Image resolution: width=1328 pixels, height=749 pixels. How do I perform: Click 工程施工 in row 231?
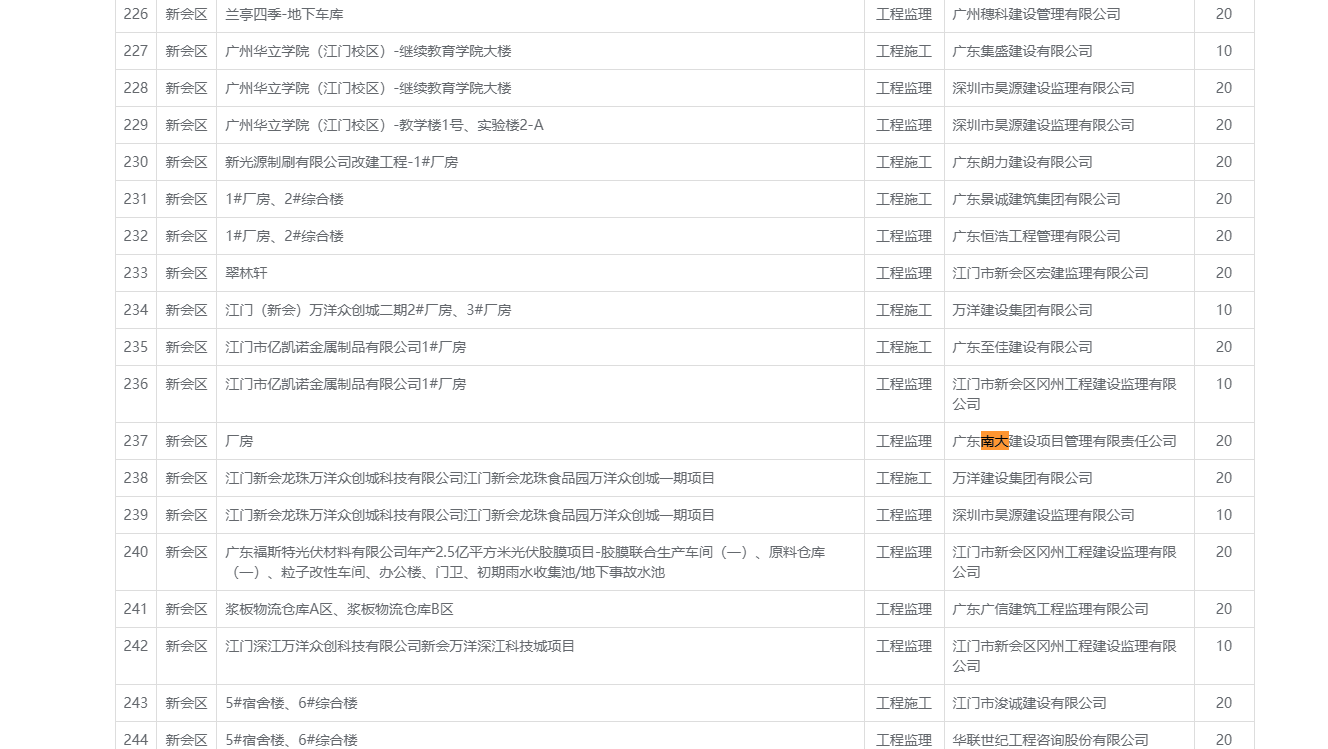[x=904, y=199]
